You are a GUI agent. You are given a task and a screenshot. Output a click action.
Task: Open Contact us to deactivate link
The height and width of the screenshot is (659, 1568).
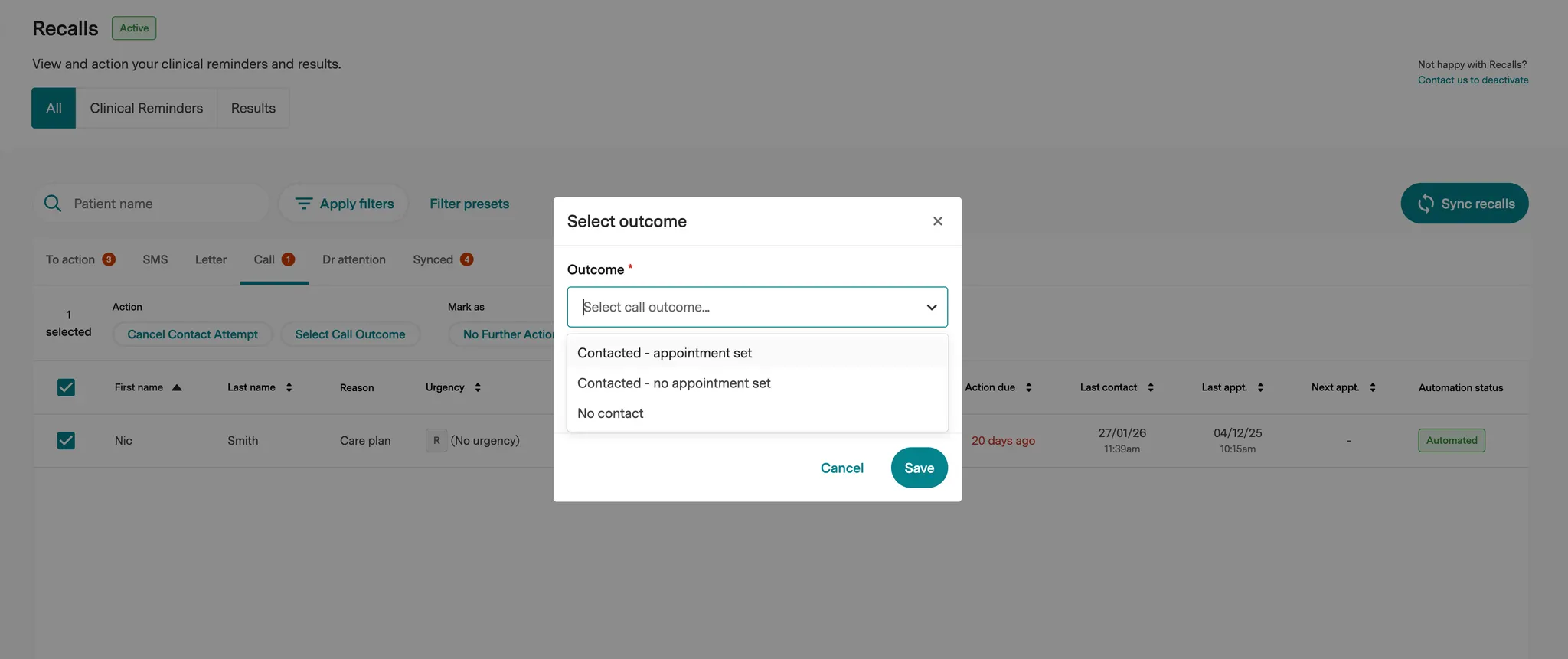(x=1472, y=80)
